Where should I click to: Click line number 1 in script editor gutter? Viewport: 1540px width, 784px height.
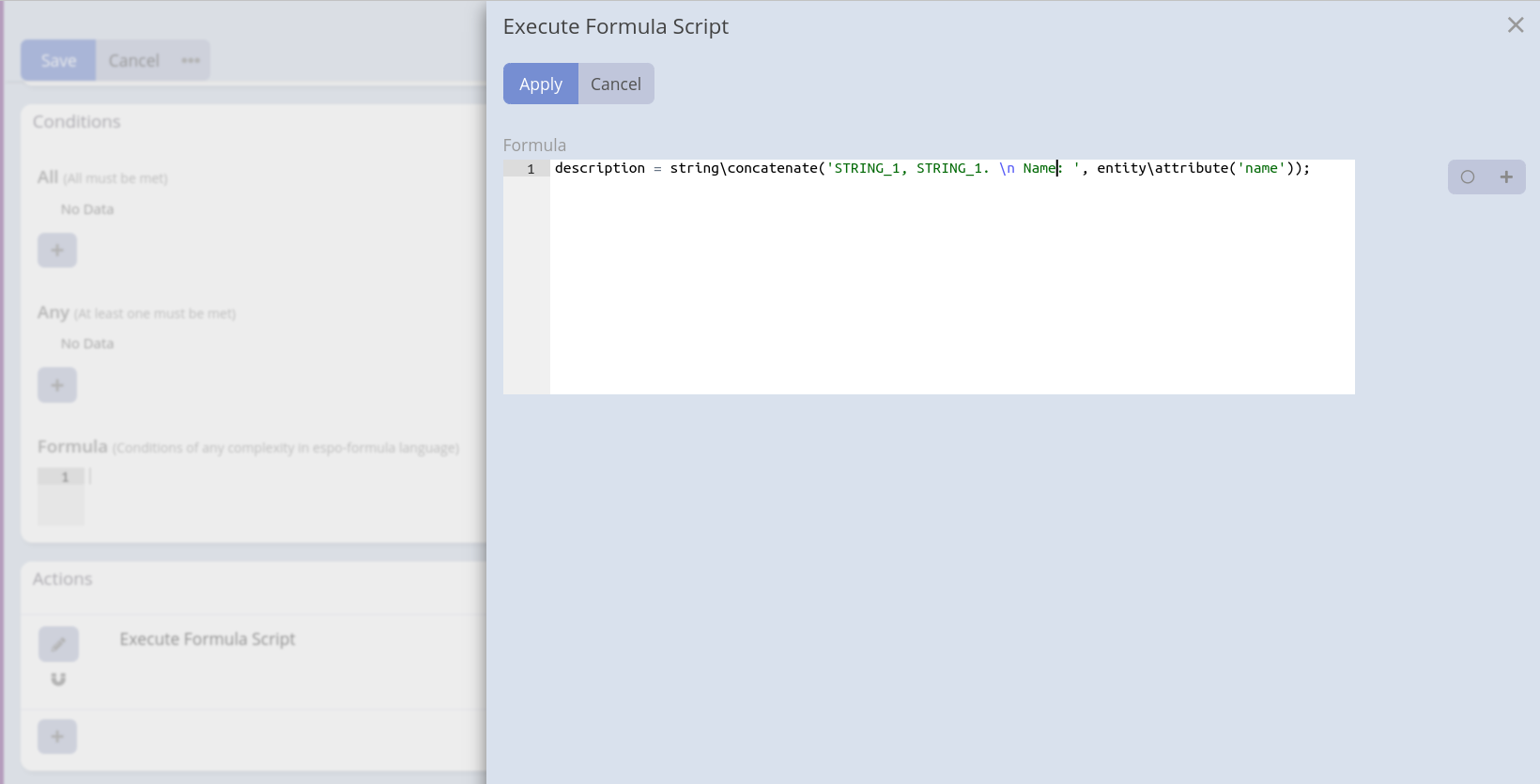click(x=531, y=169)
